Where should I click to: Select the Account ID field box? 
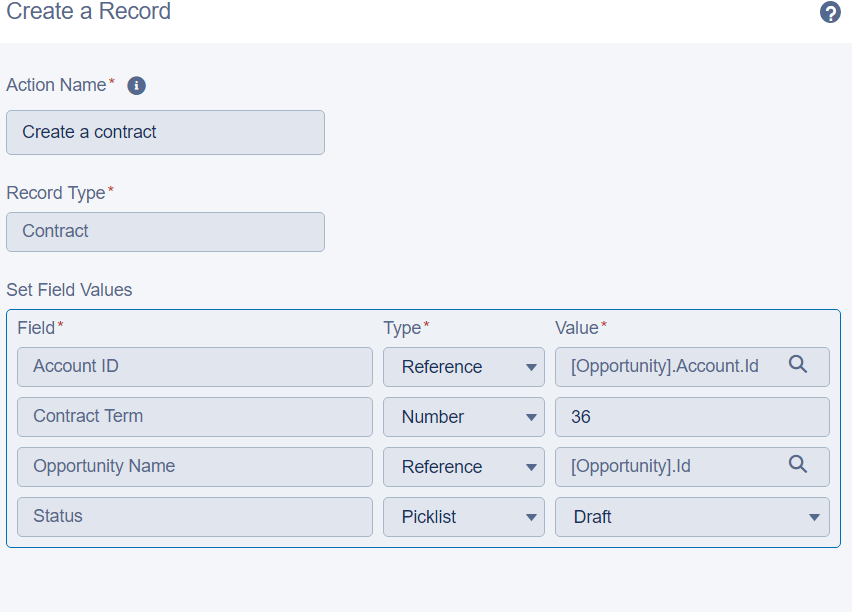click(195, 367)
